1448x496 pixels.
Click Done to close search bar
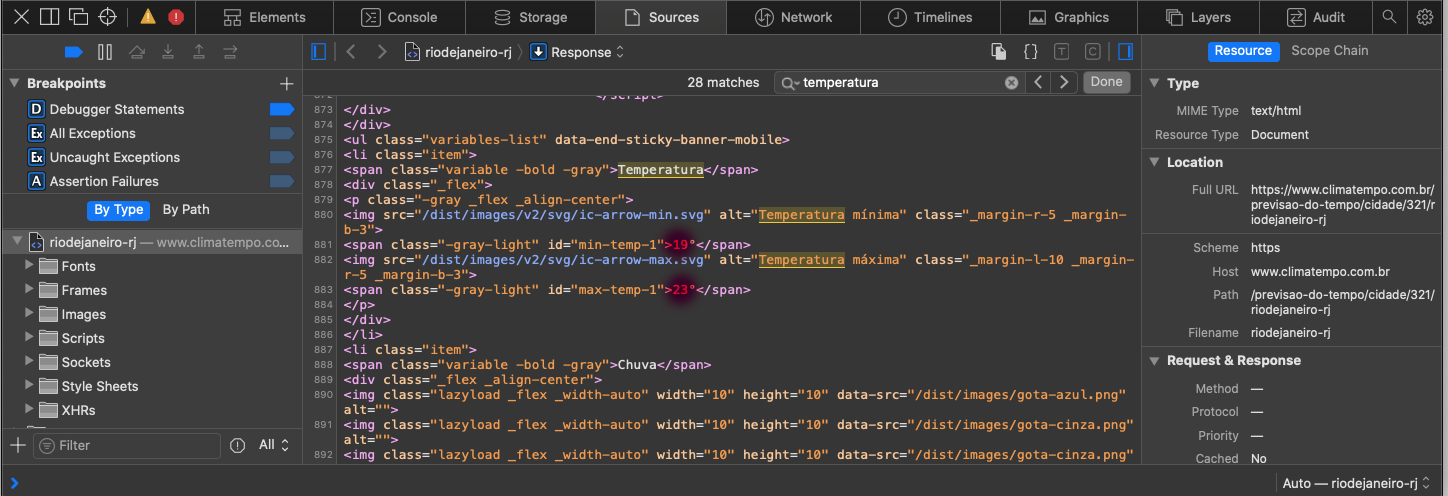coord(1106,82)
